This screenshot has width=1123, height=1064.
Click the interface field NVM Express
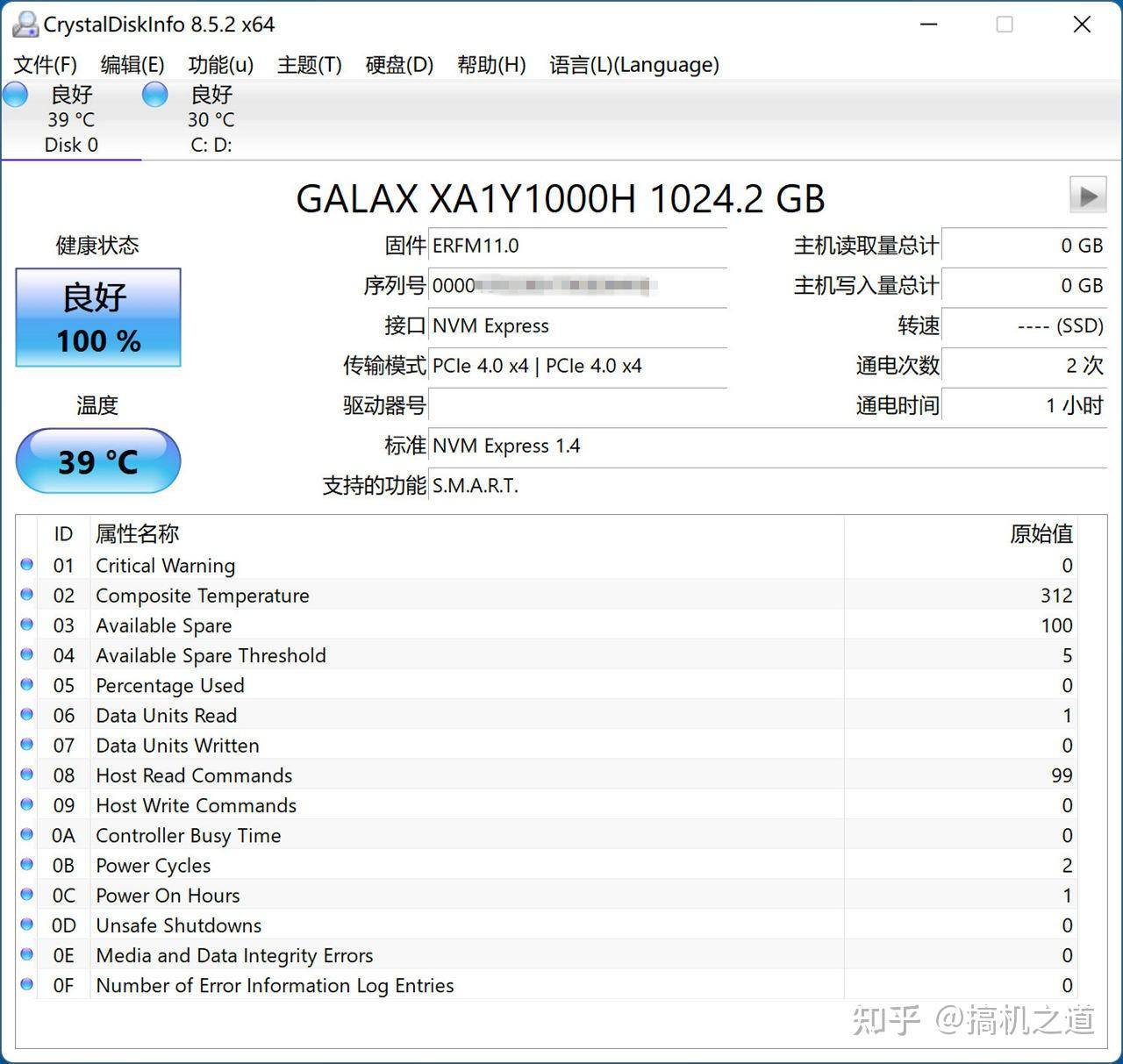[578, 325]
